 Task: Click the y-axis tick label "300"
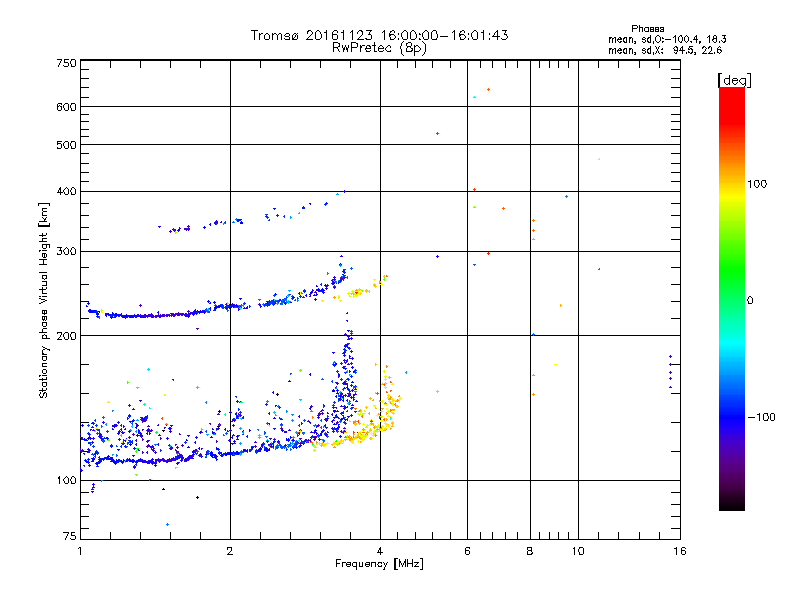(x=66, y=251)
